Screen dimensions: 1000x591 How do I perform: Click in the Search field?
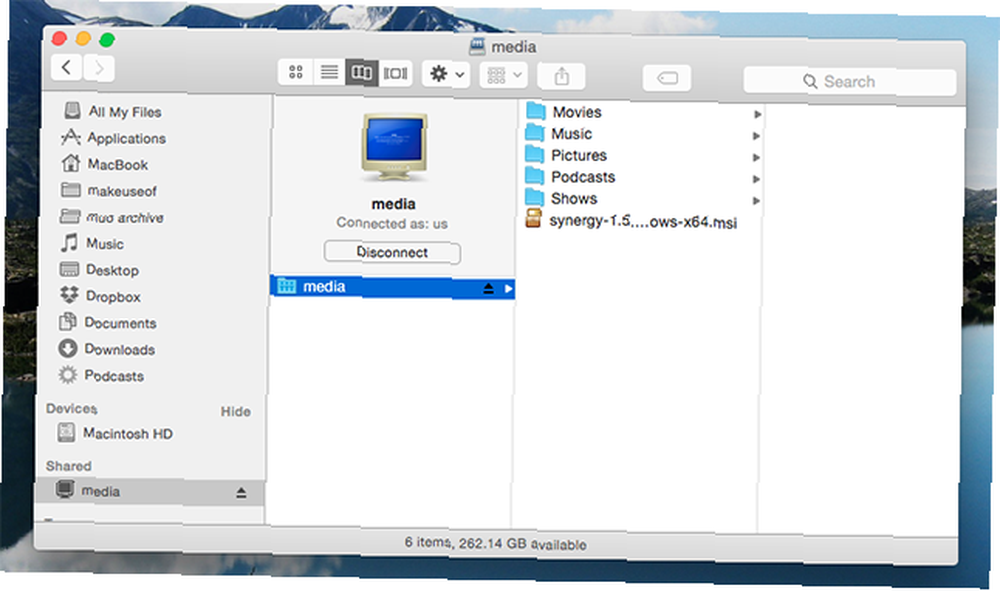(849, 82)
